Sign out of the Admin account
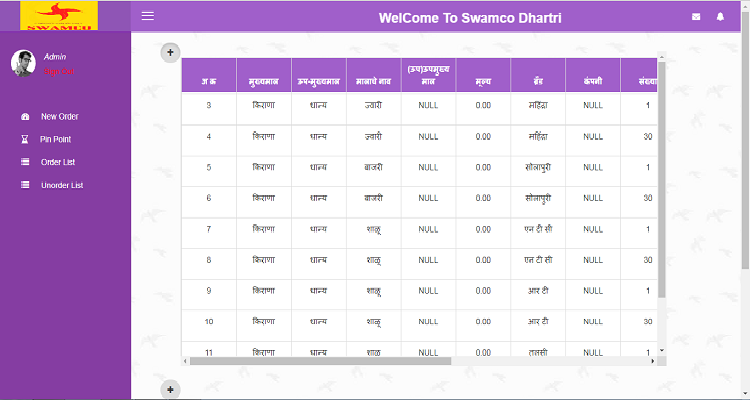This screenshot has height=400, width=750. [58, 71]
